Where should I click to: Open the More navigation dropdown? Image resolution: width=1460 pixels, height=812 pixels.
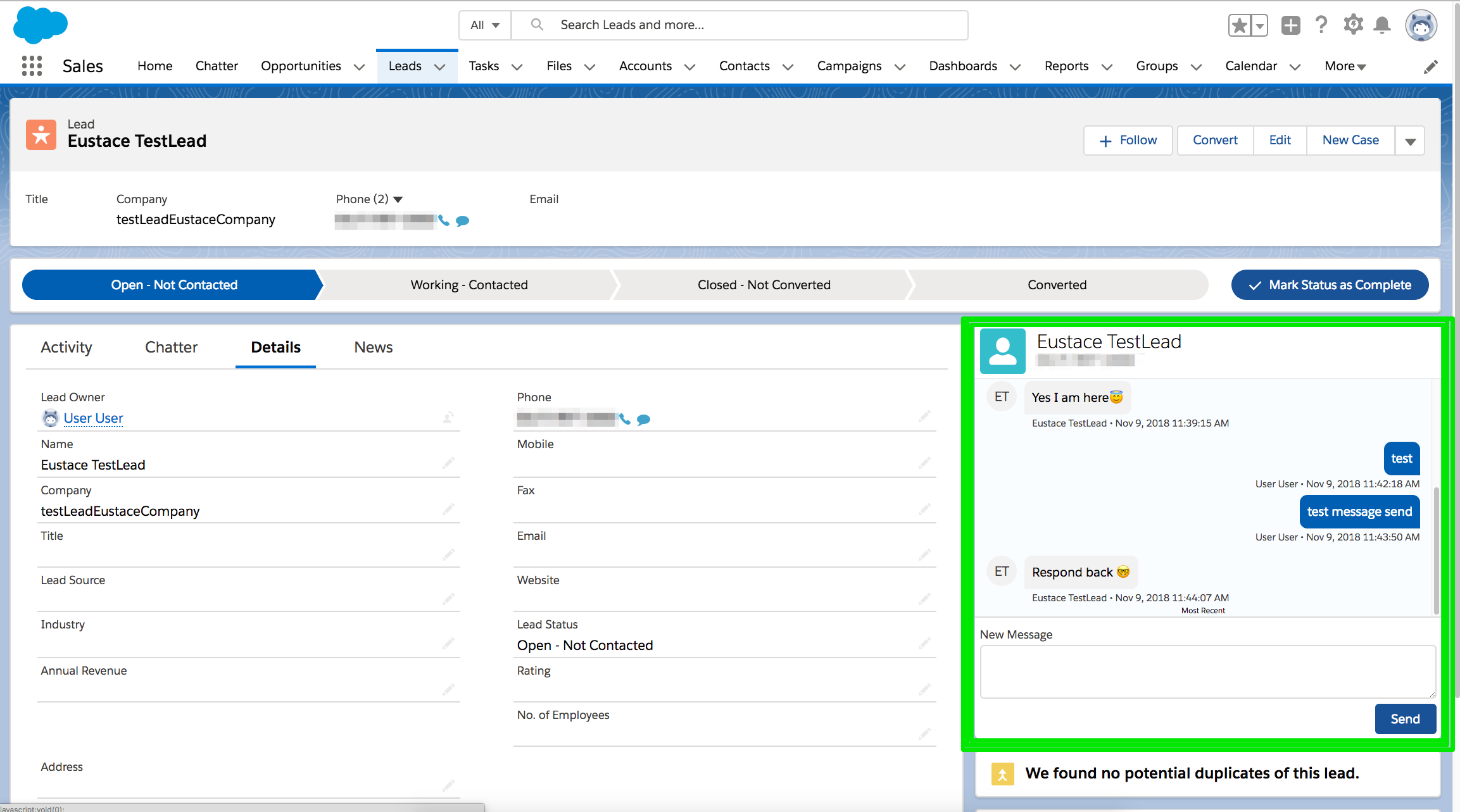[x=1345, y=66]
